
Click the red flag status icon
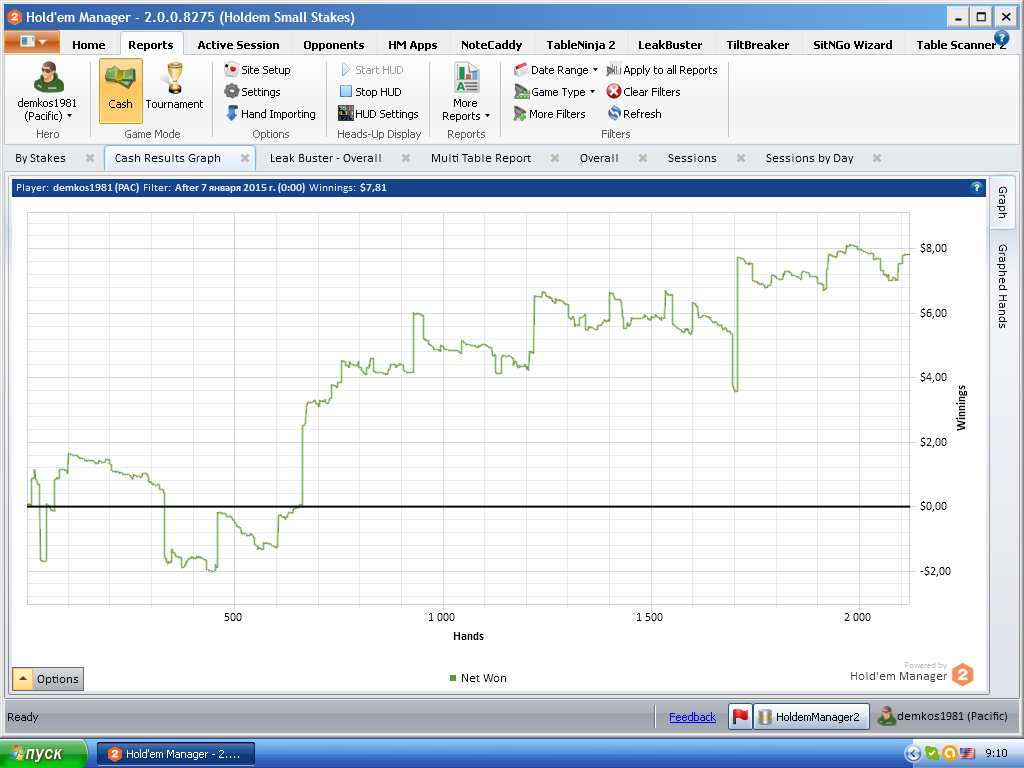(x=740, y=716)
